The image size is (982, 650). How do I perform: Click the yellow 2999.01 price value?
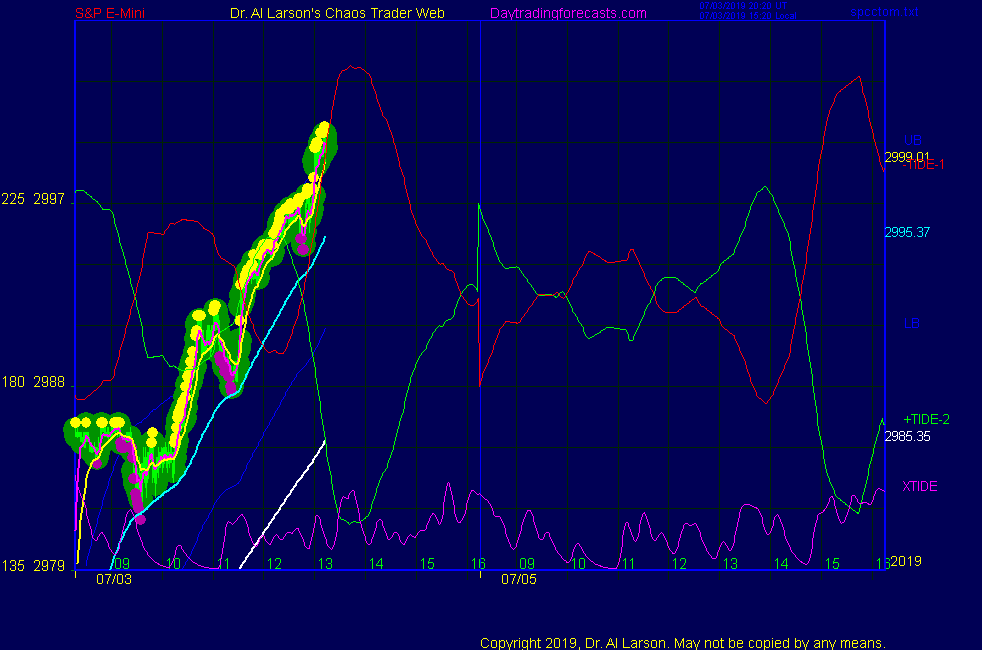(907, 157)
